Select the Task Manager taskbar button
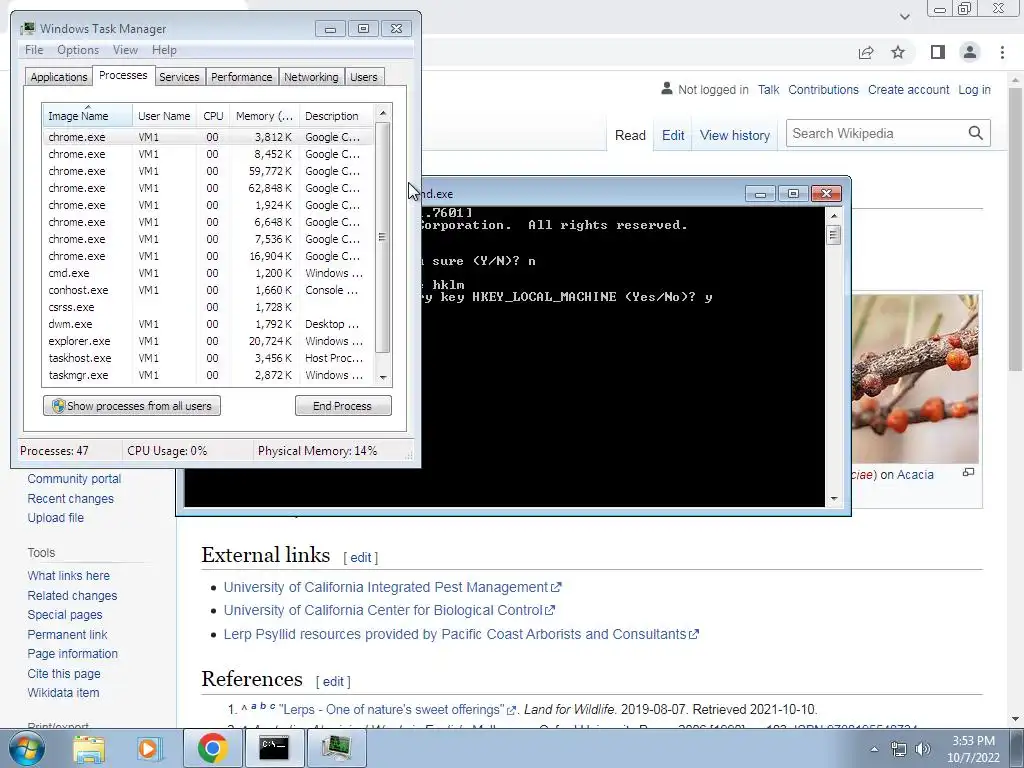The height and width of the screenshot is (768, 1024). pos(336,748)
